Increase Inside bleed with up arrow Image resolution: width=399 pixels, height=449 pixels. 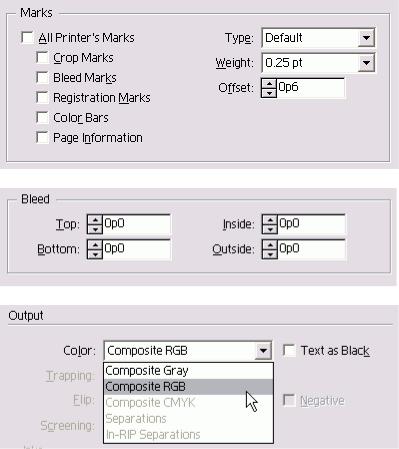tap(270, 220)
